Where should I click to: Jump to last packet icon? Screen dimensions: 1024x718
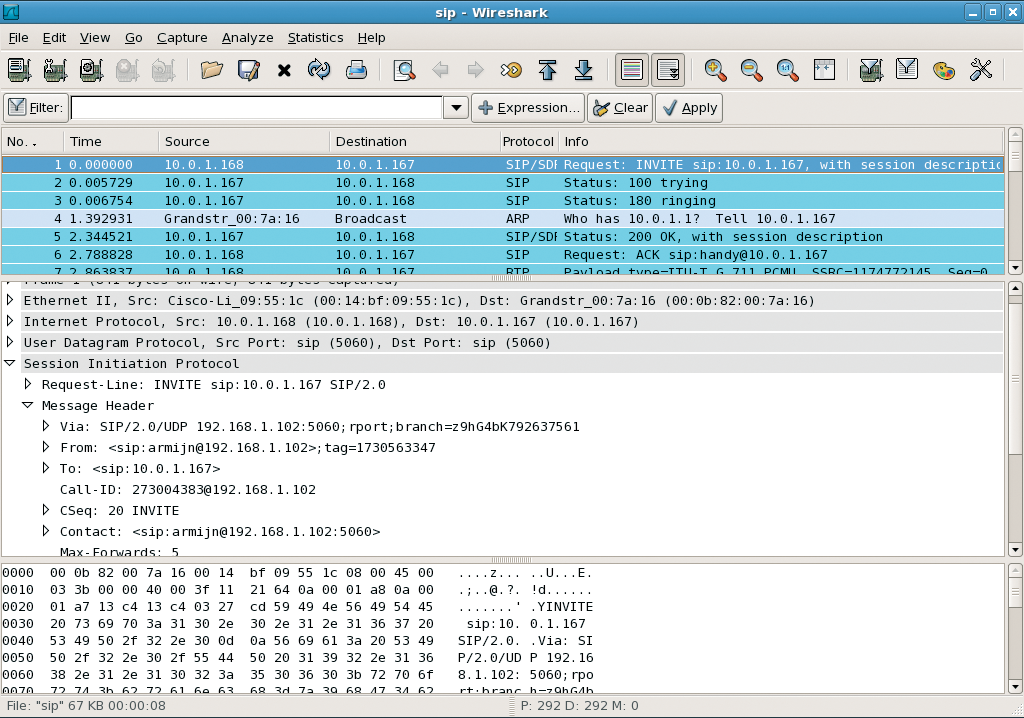tap(583, 69)
